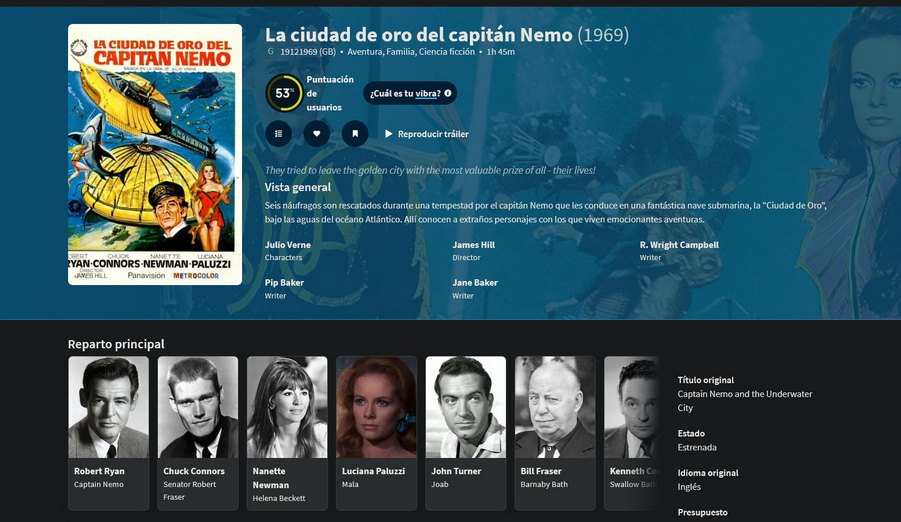
Task: Click the G certification rating badge
Action: click(271, 52)
